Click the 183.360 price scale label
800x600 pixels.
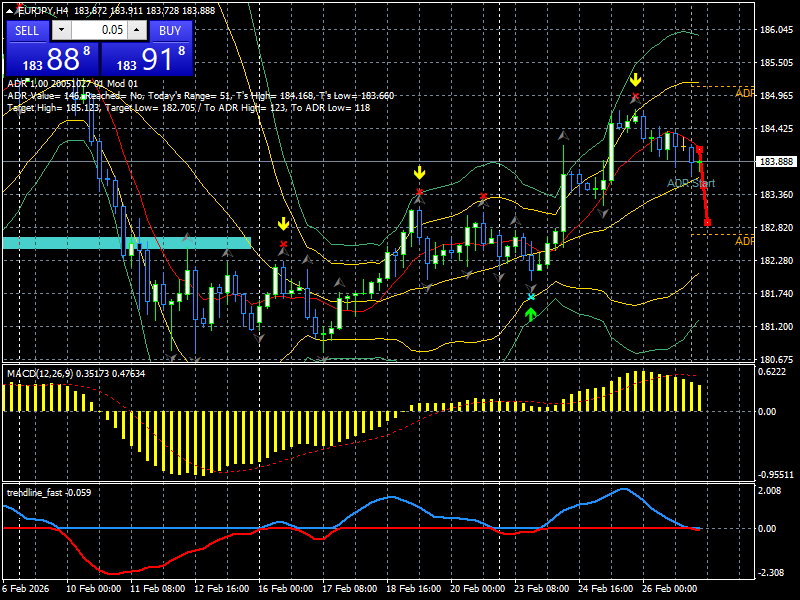[777, 195]
